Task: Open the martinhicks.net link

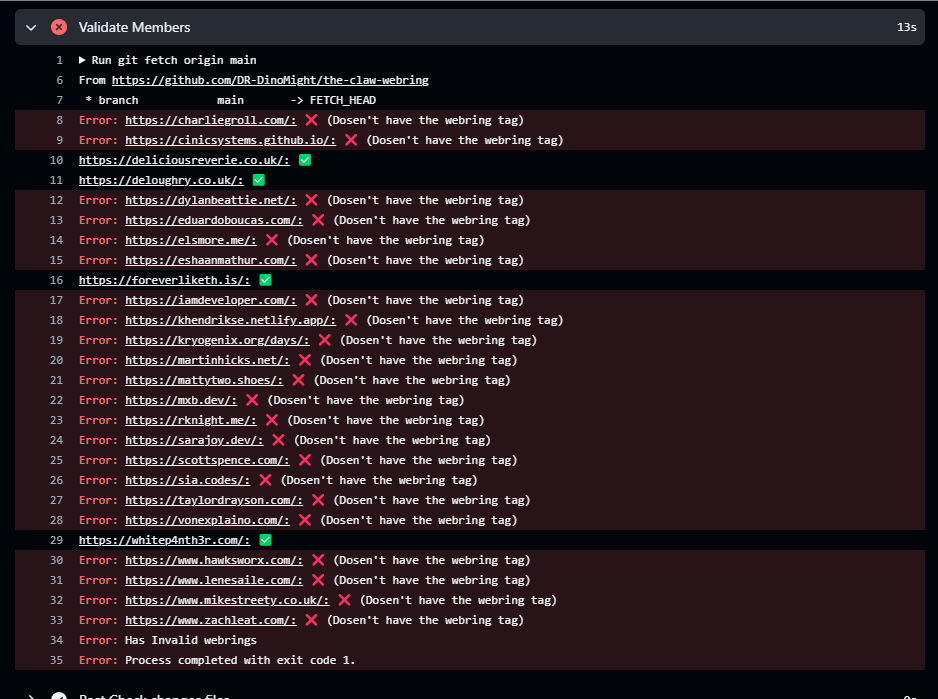Action: point(207,360)
